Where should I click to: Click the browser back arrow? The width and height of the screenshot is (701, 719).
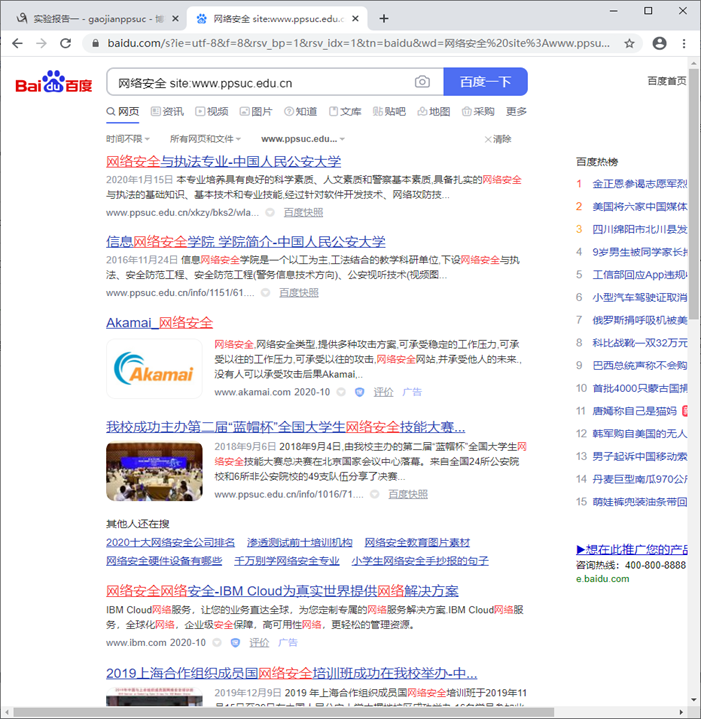point(17,43)
